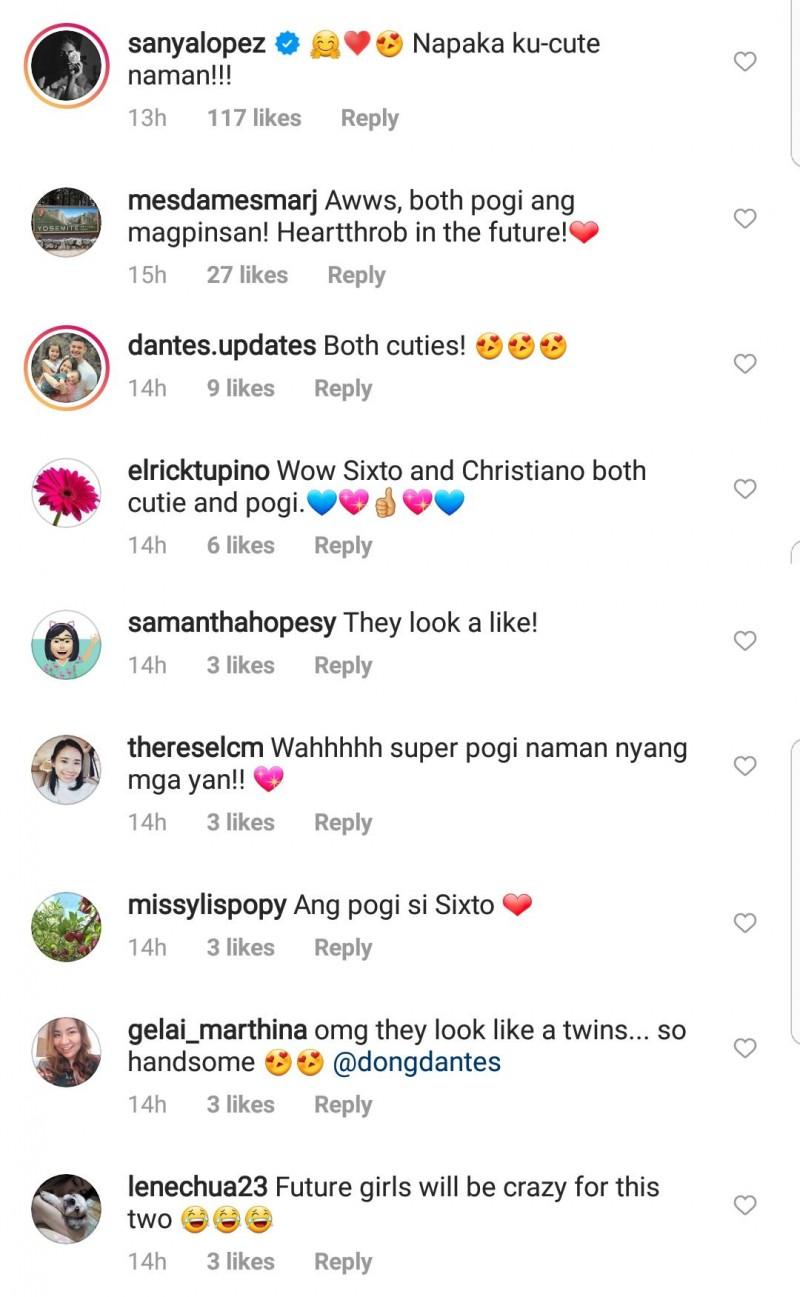The height and width of the screenshot is (1297, 800).
Task: Reply to sanyalopez's comment
Action: [x=369, y=118]
